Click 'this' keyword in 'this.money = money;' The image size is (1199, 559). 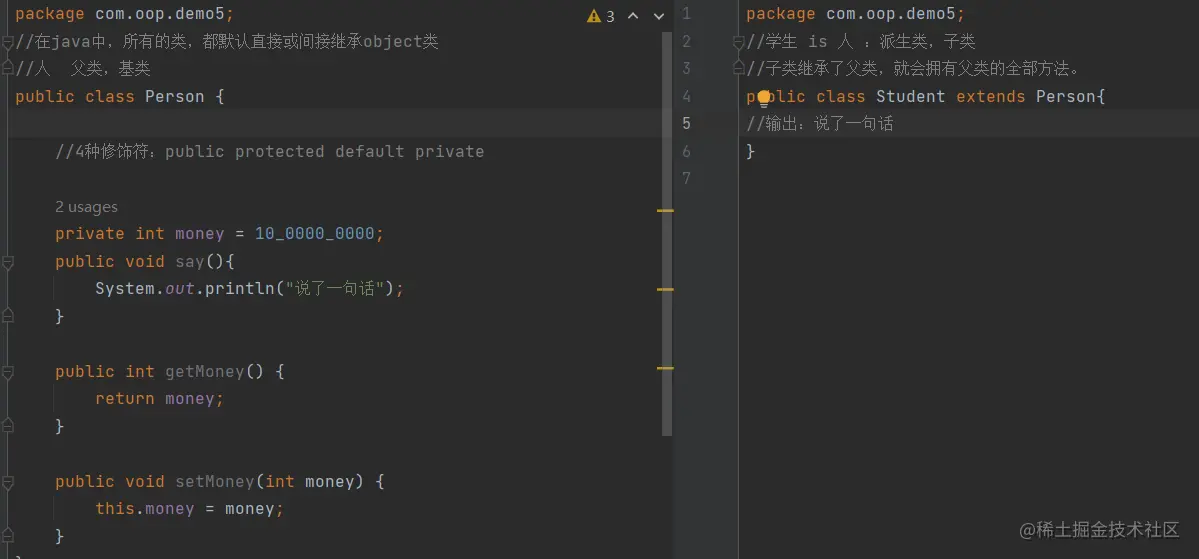click(115, 509)
